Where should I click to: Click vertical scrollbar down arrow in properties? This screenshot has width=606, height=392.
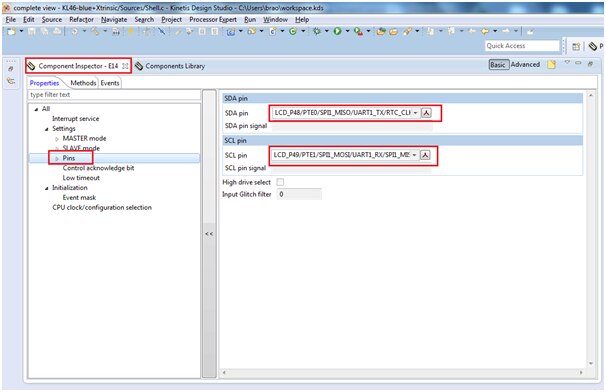pyautogui.click(x=591, y=363)
